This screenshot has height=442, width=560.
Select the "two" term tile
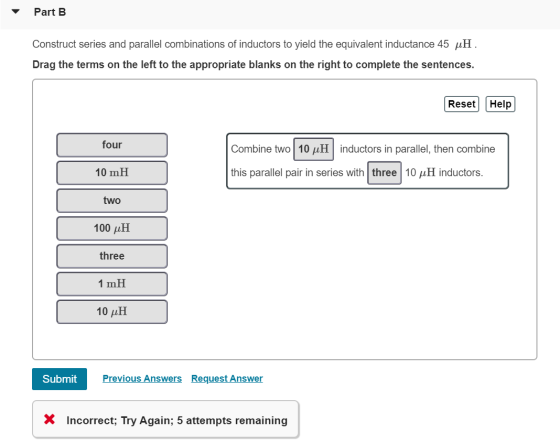pos(112,201)
